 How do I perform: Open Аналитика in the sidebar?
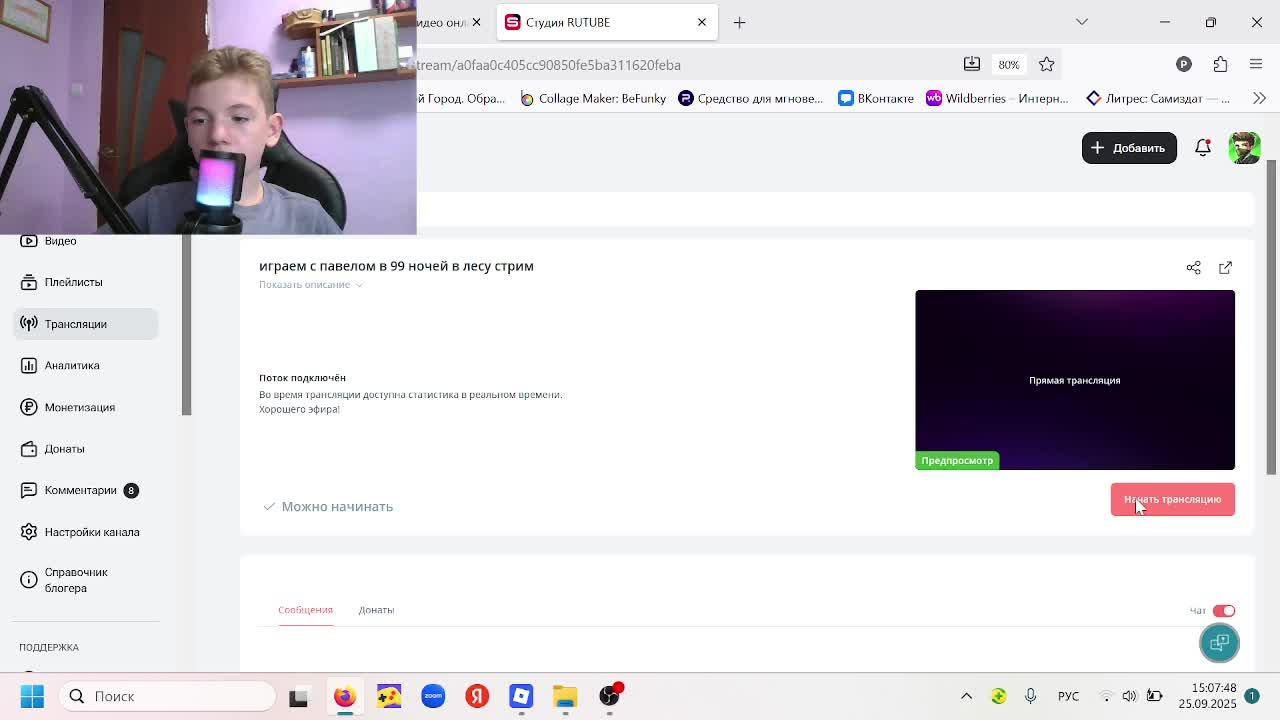tap(72, 365)
